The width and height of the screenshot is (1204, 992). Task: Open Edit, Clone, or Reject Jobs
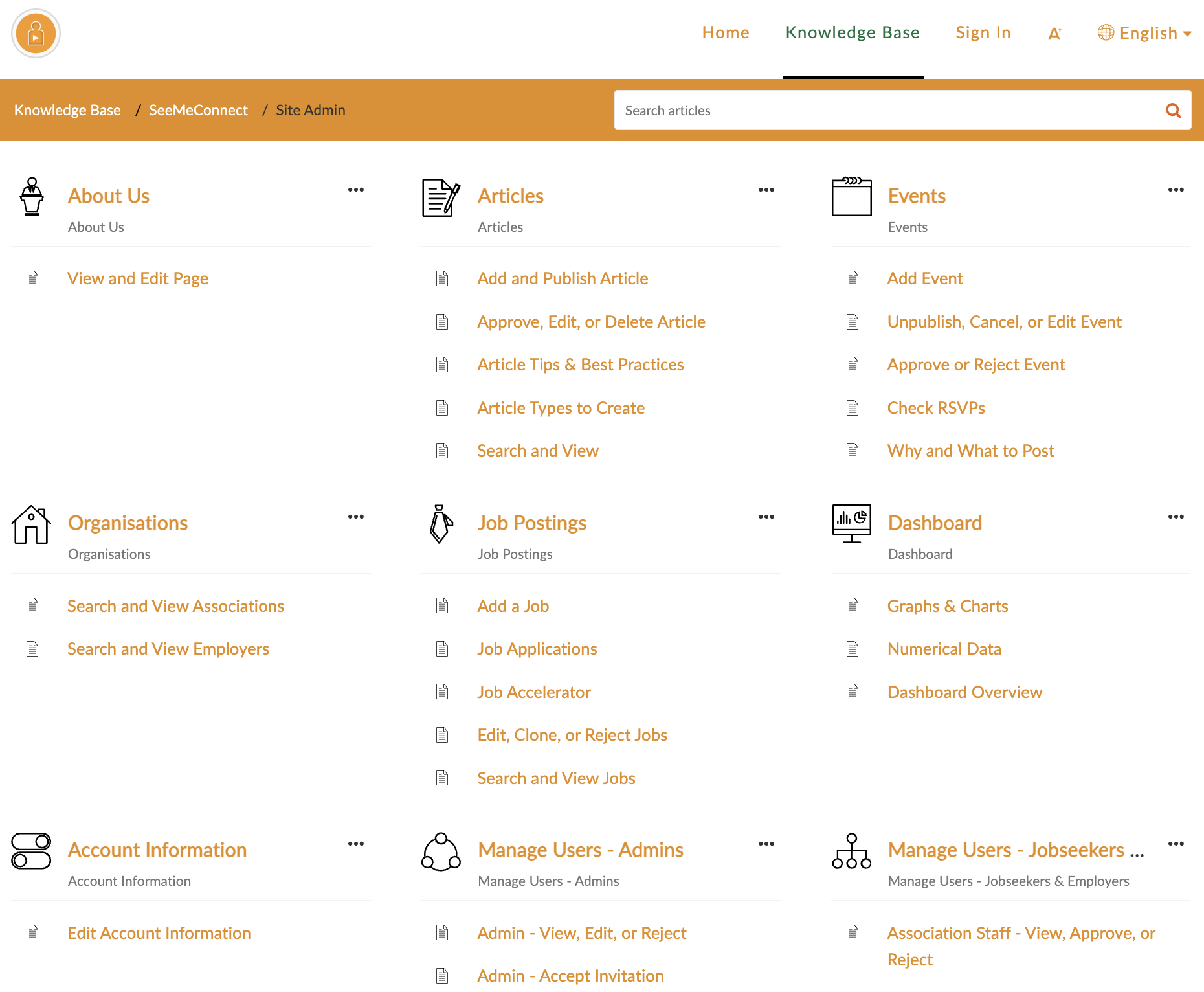[x=572, y=735]
